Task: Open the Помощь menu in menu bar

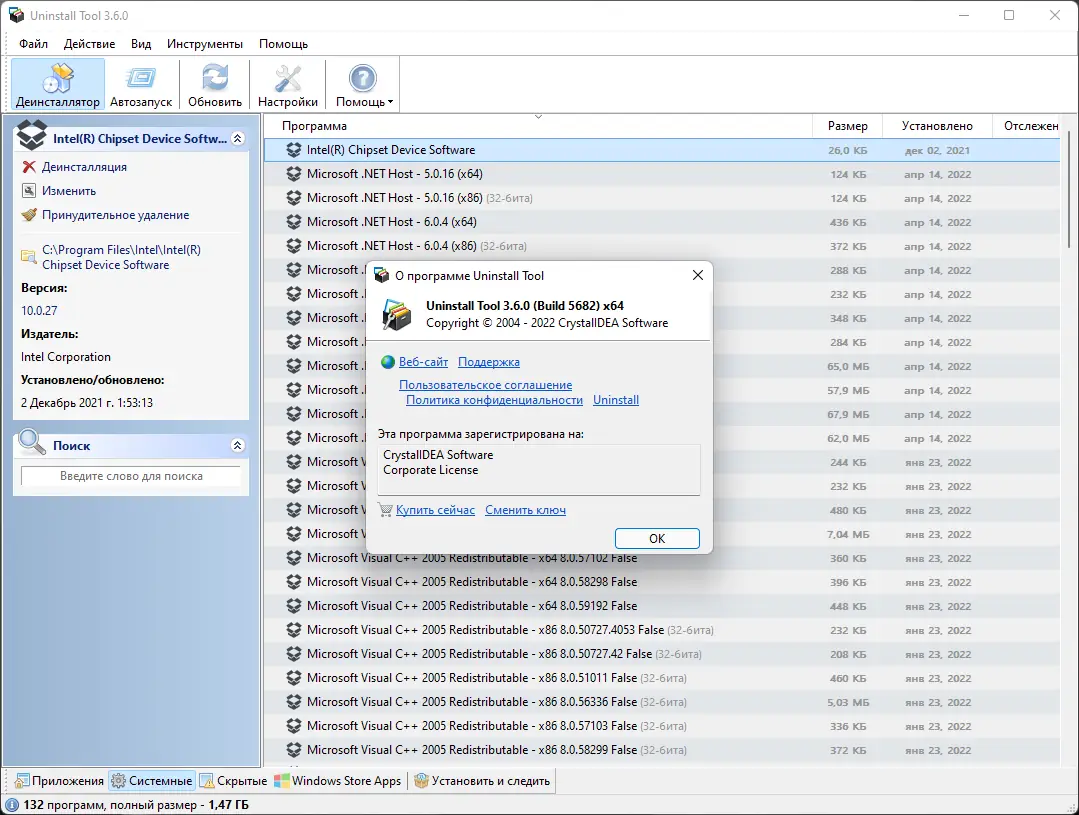Action: click(283, 43)
